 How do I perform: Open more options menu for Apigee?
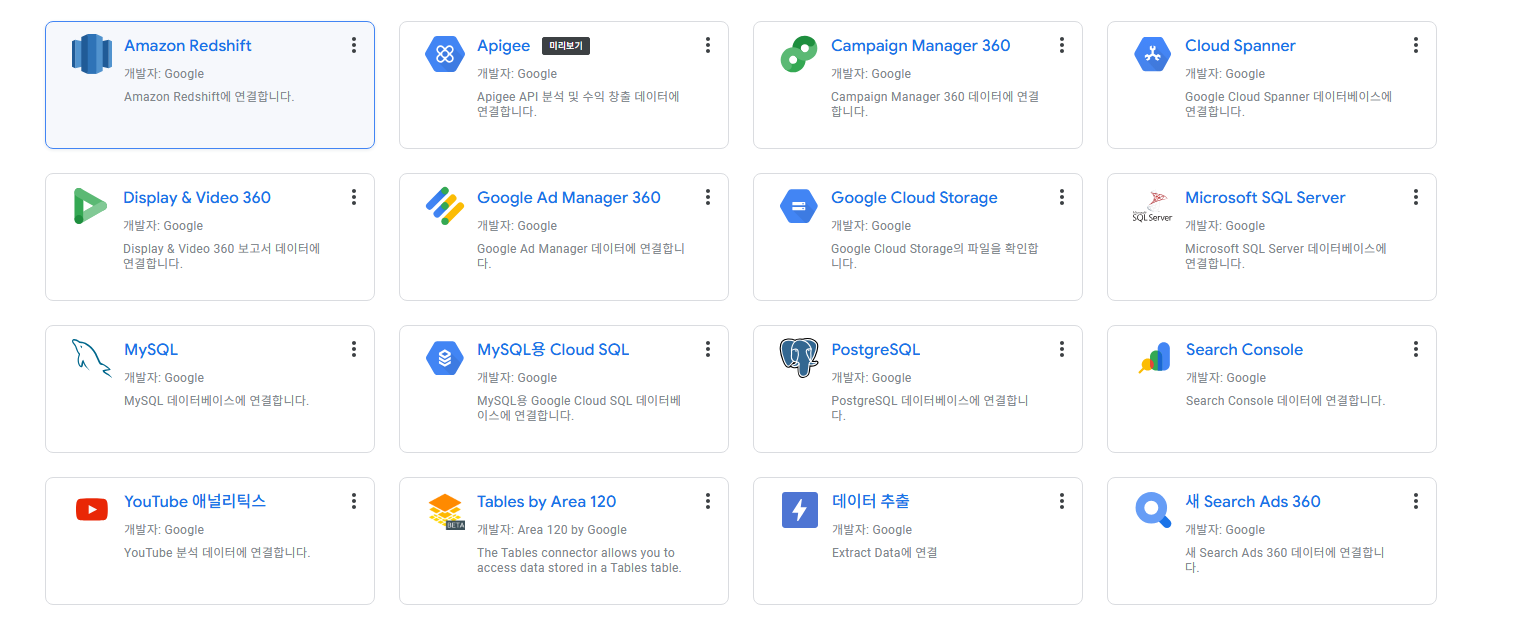coord(708,45)
